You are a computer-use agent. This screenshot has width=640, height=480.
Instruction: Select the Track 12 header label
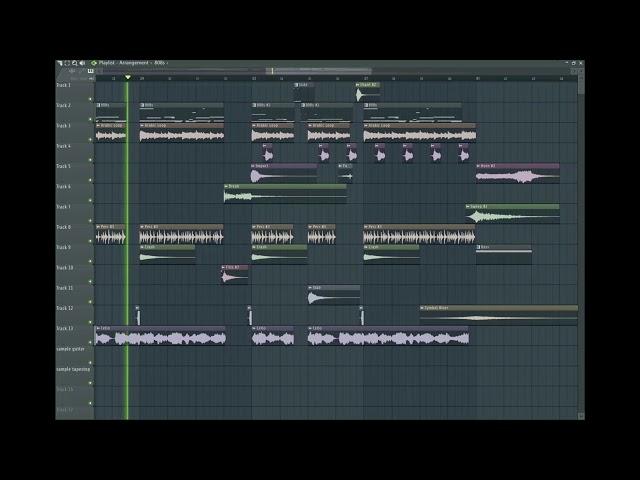64,308
